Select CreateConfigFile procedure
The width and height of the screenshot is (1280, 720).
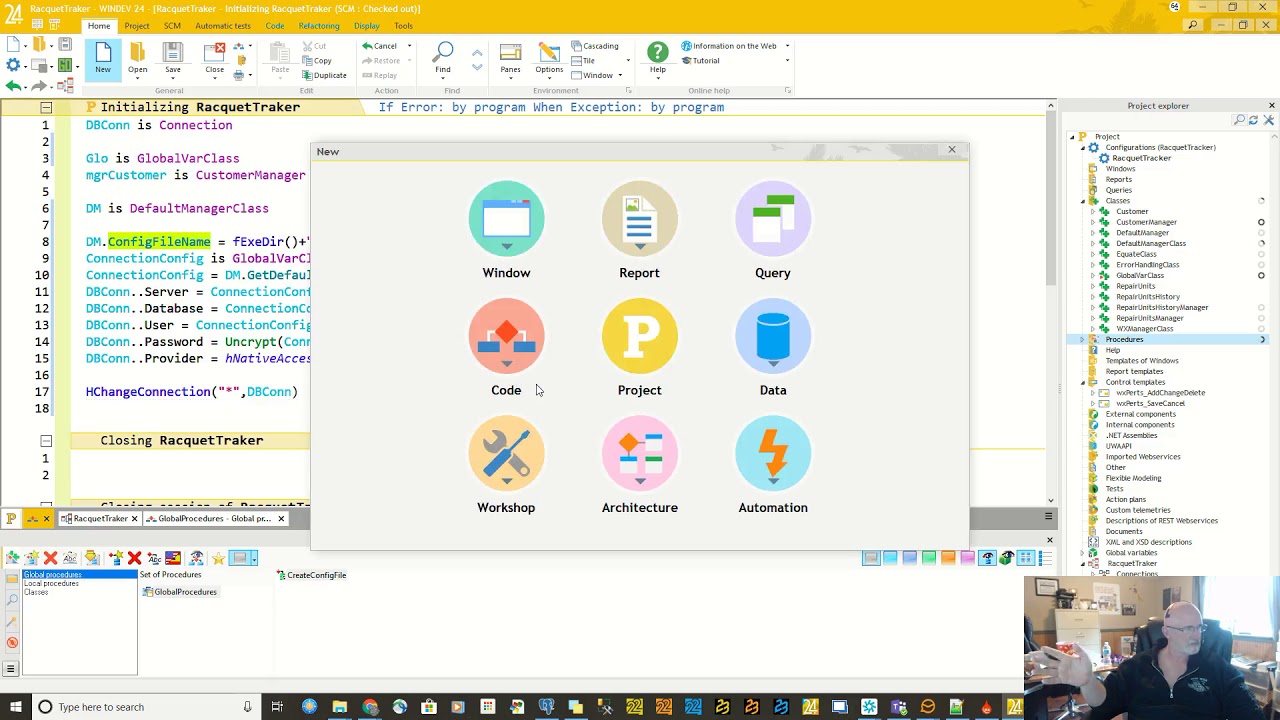[312, 575]
